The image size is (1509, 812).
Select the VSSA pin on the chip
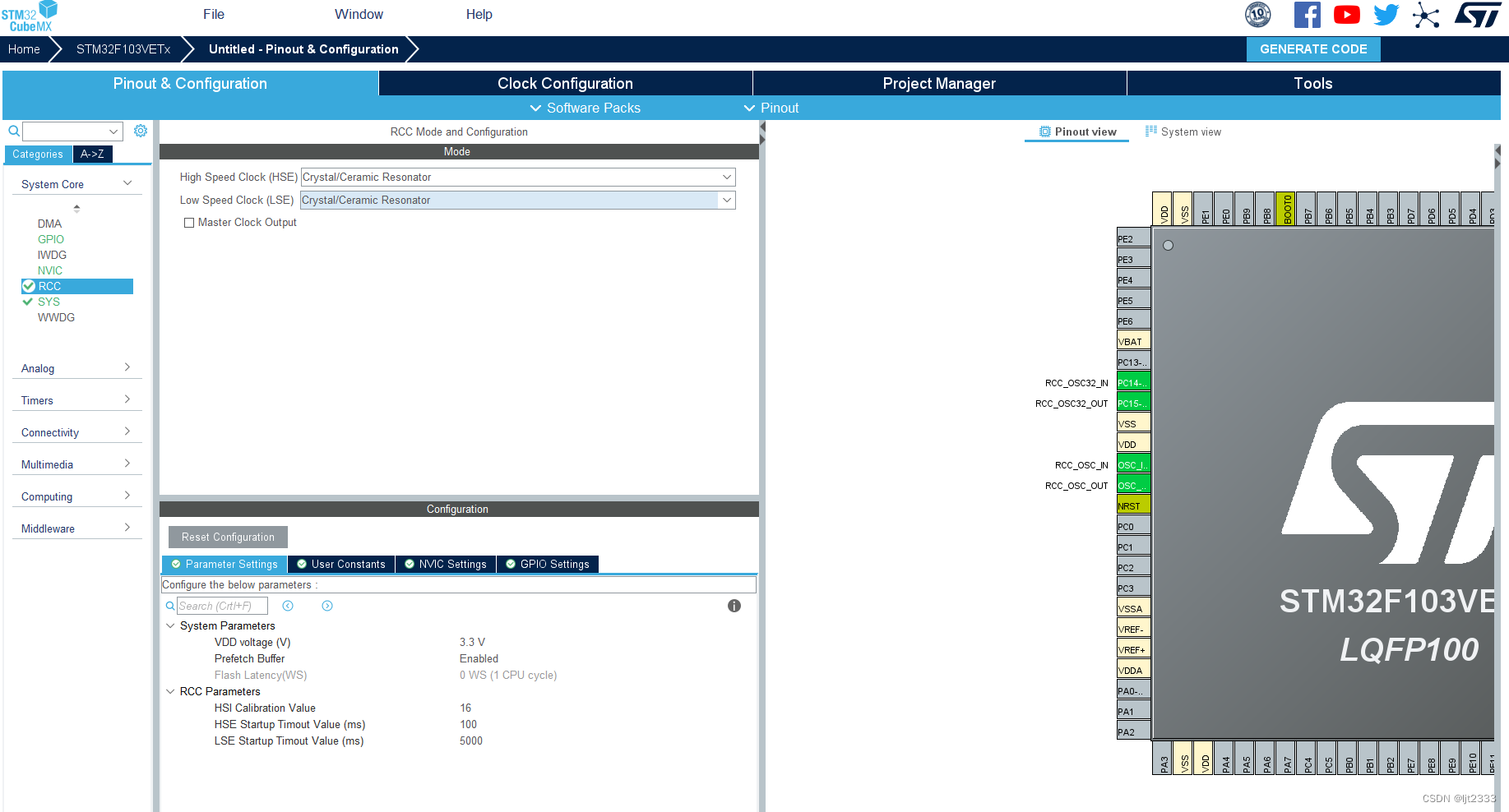coord(1133,608)
